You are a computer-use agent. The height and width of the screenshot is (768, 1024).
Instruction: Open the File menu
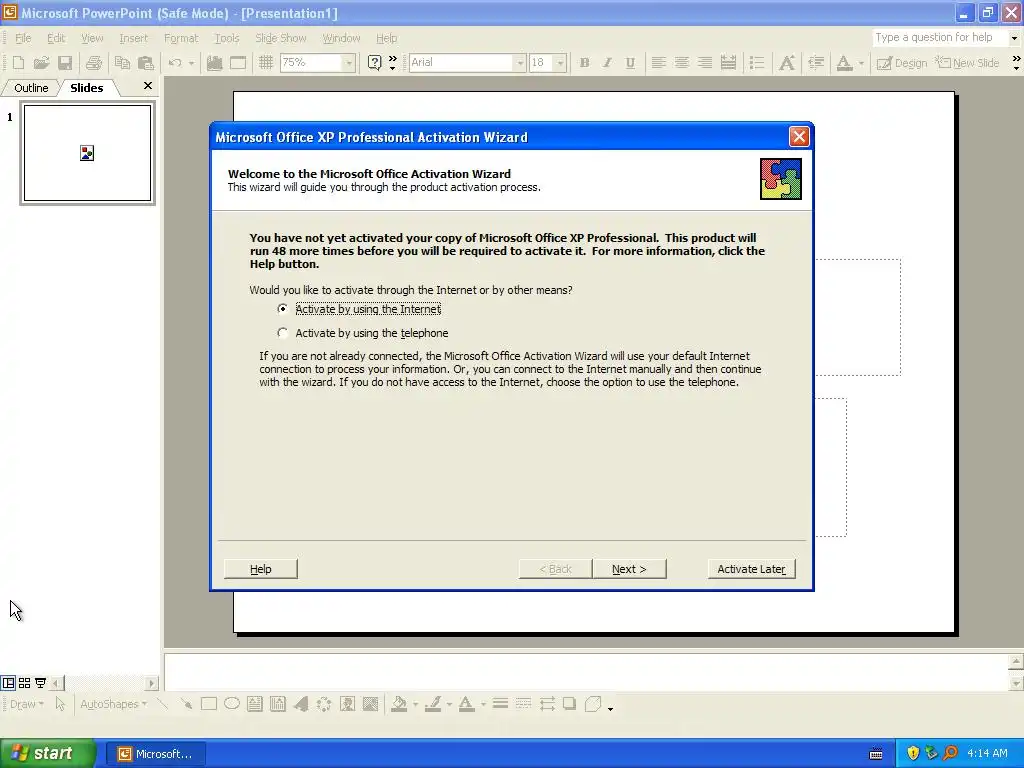23,38
